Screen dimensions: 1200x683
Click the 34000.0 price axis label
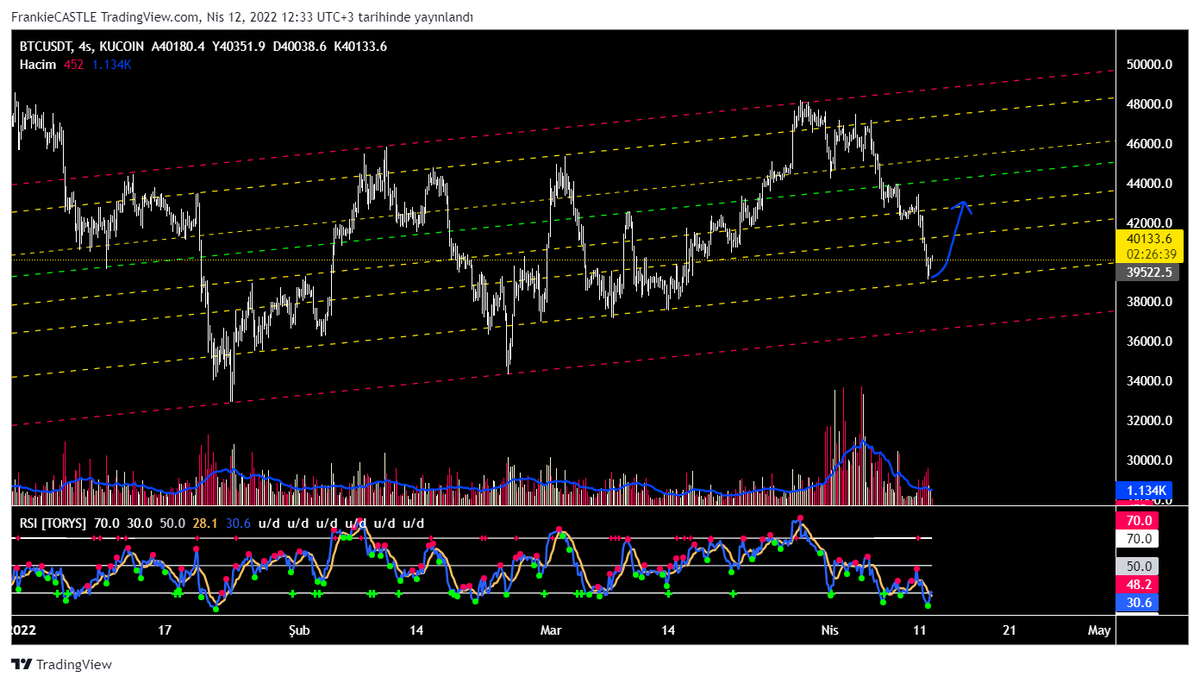pyautogui.click(x=1148, y=381)
